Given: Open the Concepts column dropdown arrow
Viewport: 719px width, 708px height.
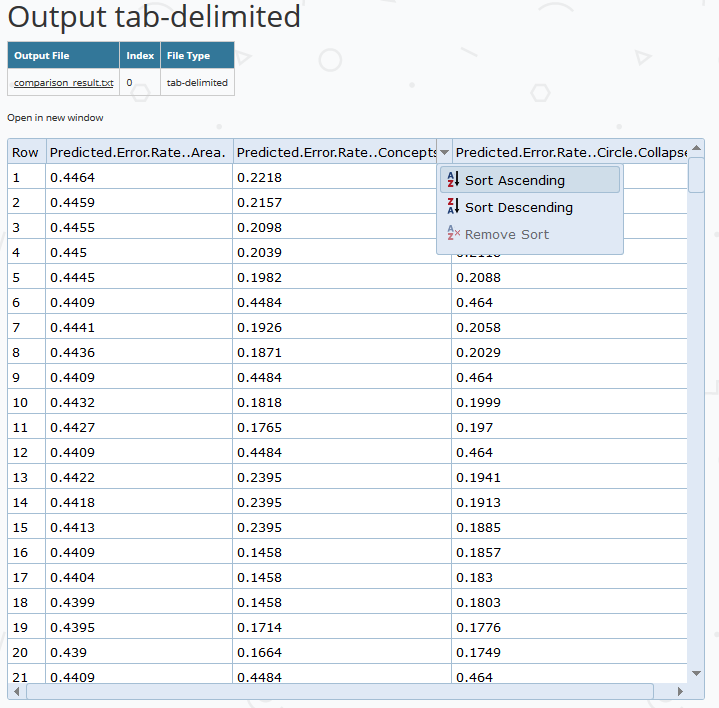Looking at the screenshot, I should [444, 152].
